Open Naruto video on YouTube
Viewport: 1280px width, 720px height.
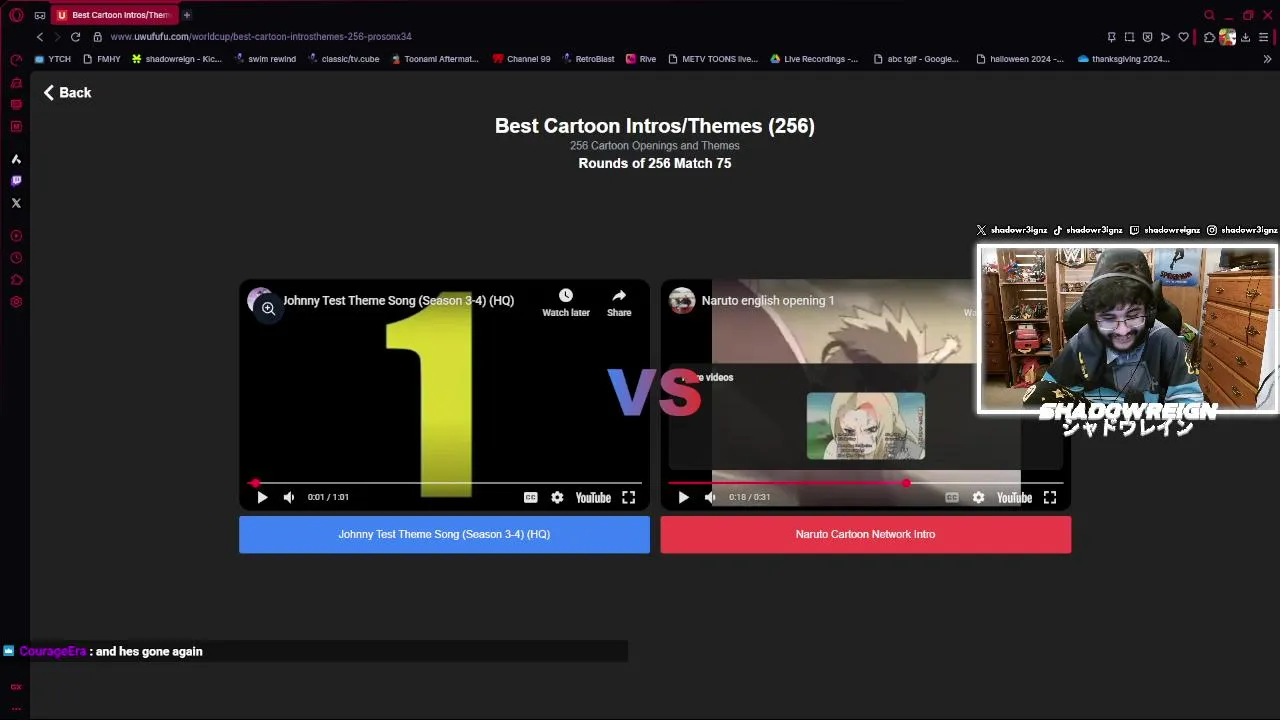tap(1014, 497)
